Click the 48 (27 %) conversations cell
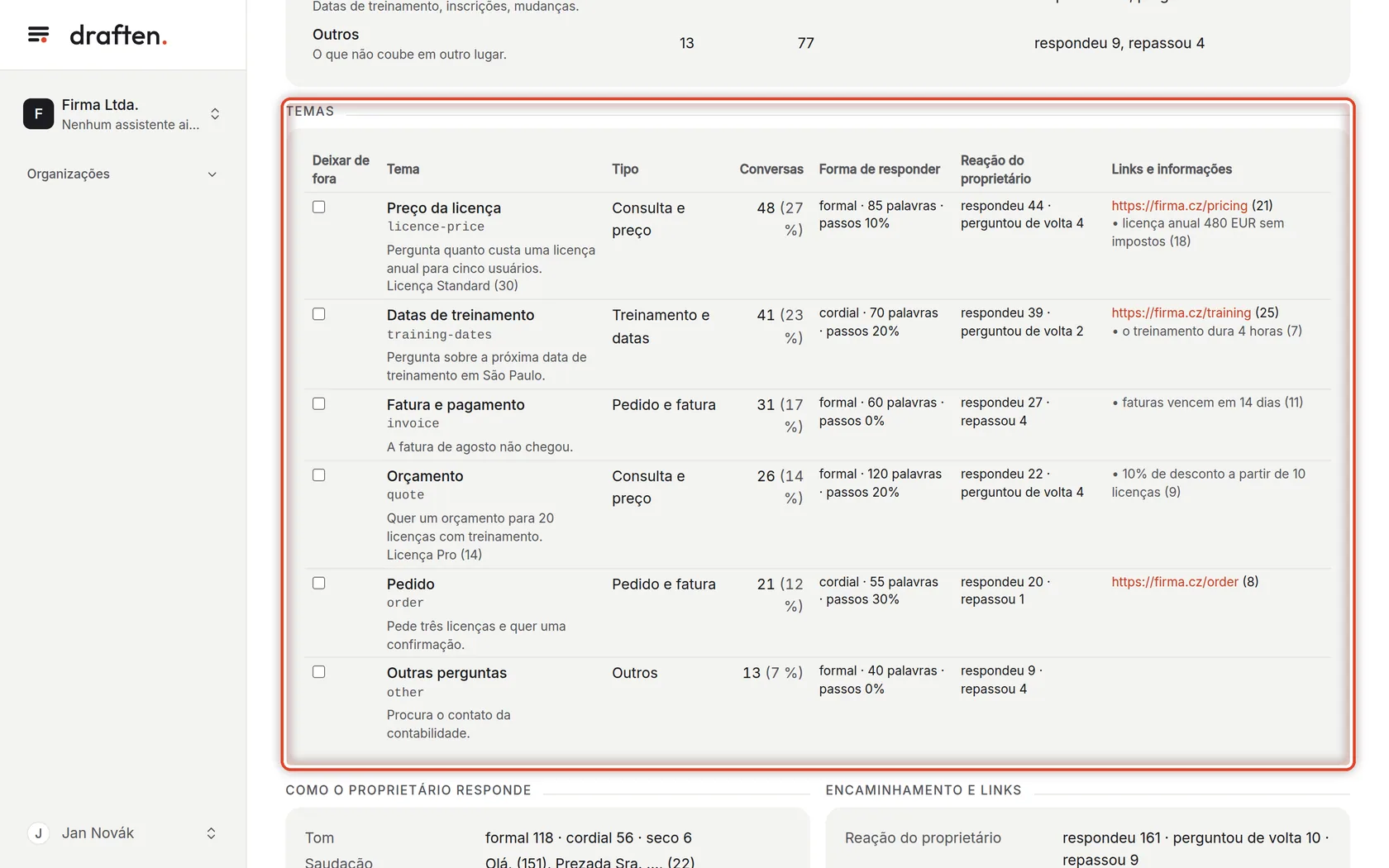 coord(780,219)
